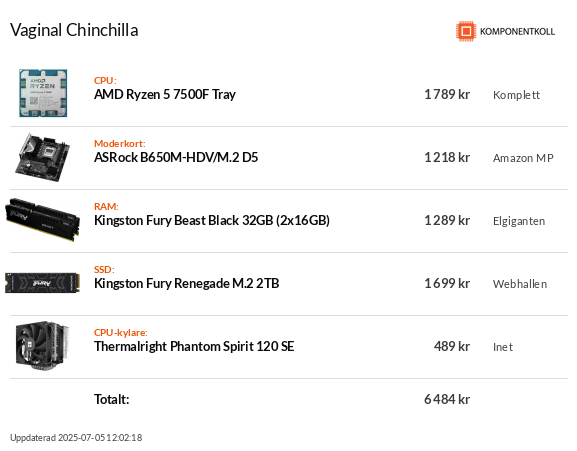This screenshot has width=577, height=451.
Task: Click the Vaginal Chinchilla list title
Action: tap(74, 30)
